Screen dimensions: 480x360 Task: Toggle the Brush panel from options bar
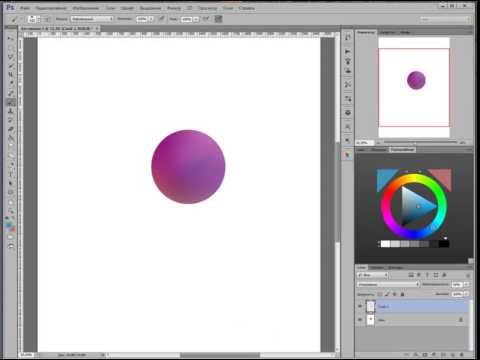point(47,19)
